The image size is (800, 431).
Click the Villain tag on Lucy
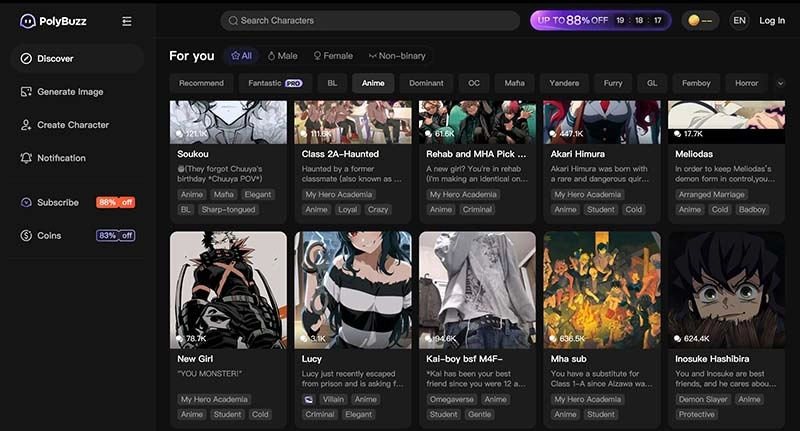click(x=333, y=399)
